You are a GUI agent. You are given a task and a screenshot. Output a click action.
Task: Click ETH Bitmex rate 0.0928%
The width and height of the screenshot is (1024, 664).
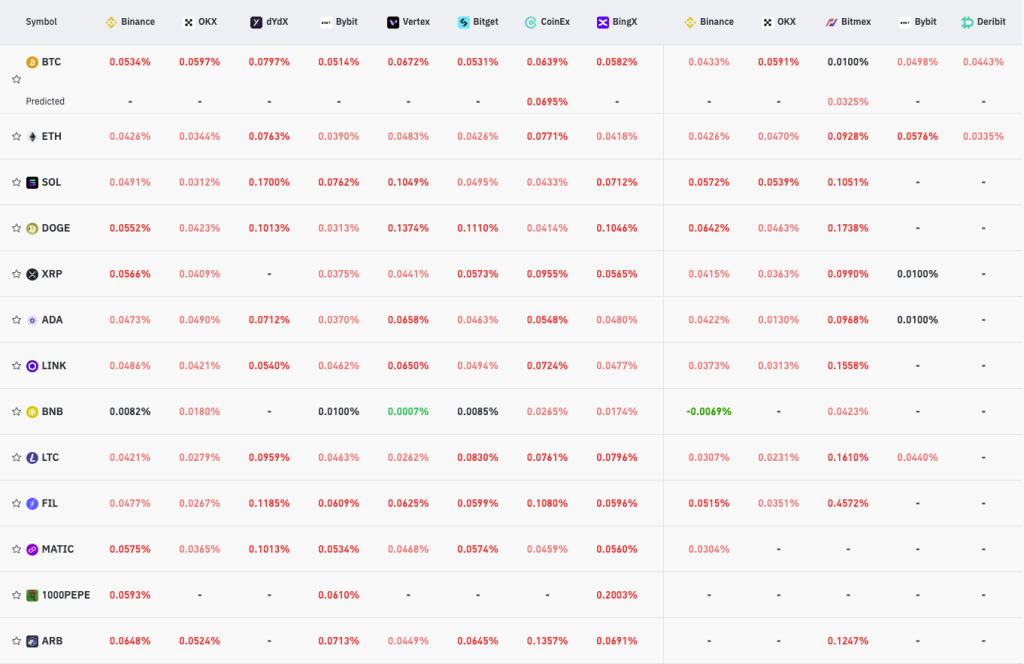tap(848, 136)
